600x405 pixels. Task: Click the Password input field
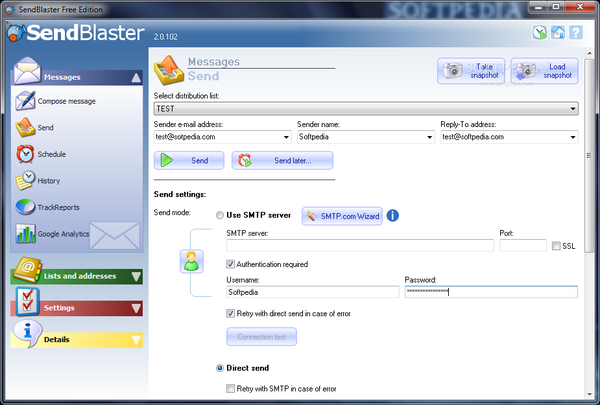click(x=491, y=292)
